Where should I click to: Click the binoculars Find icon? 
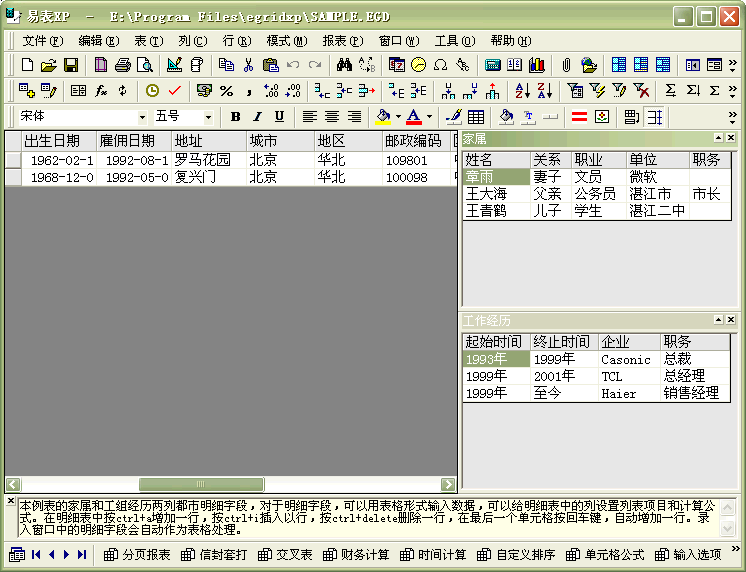pos(344,65)
